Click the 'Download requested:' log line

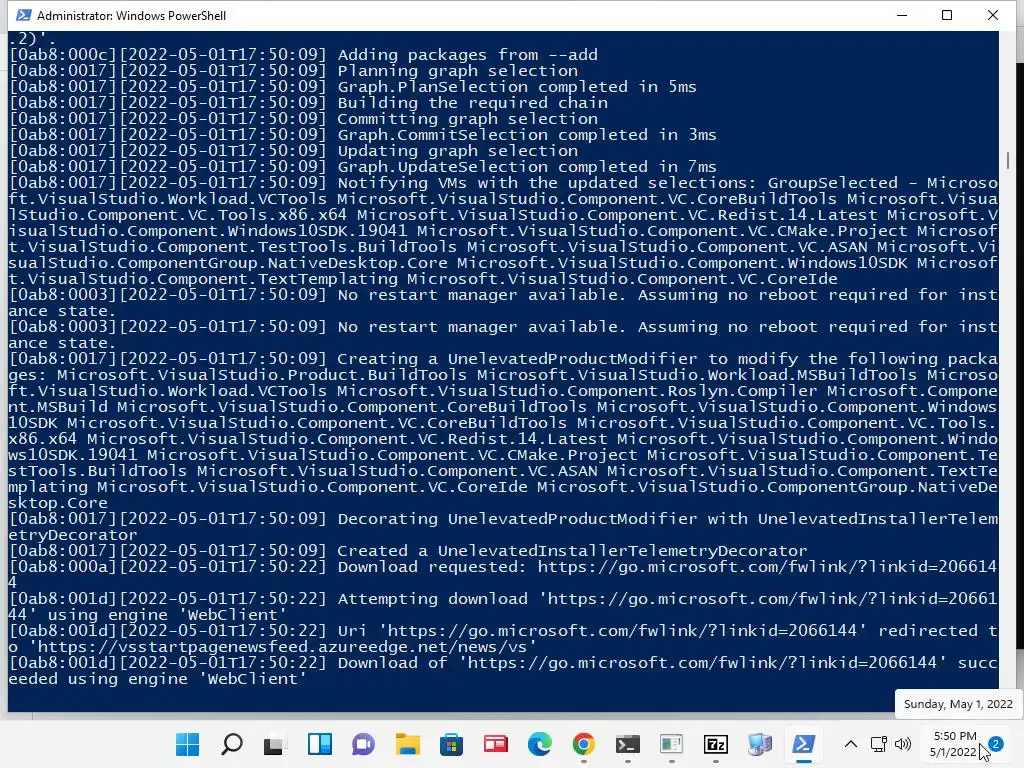click(503, 575)
